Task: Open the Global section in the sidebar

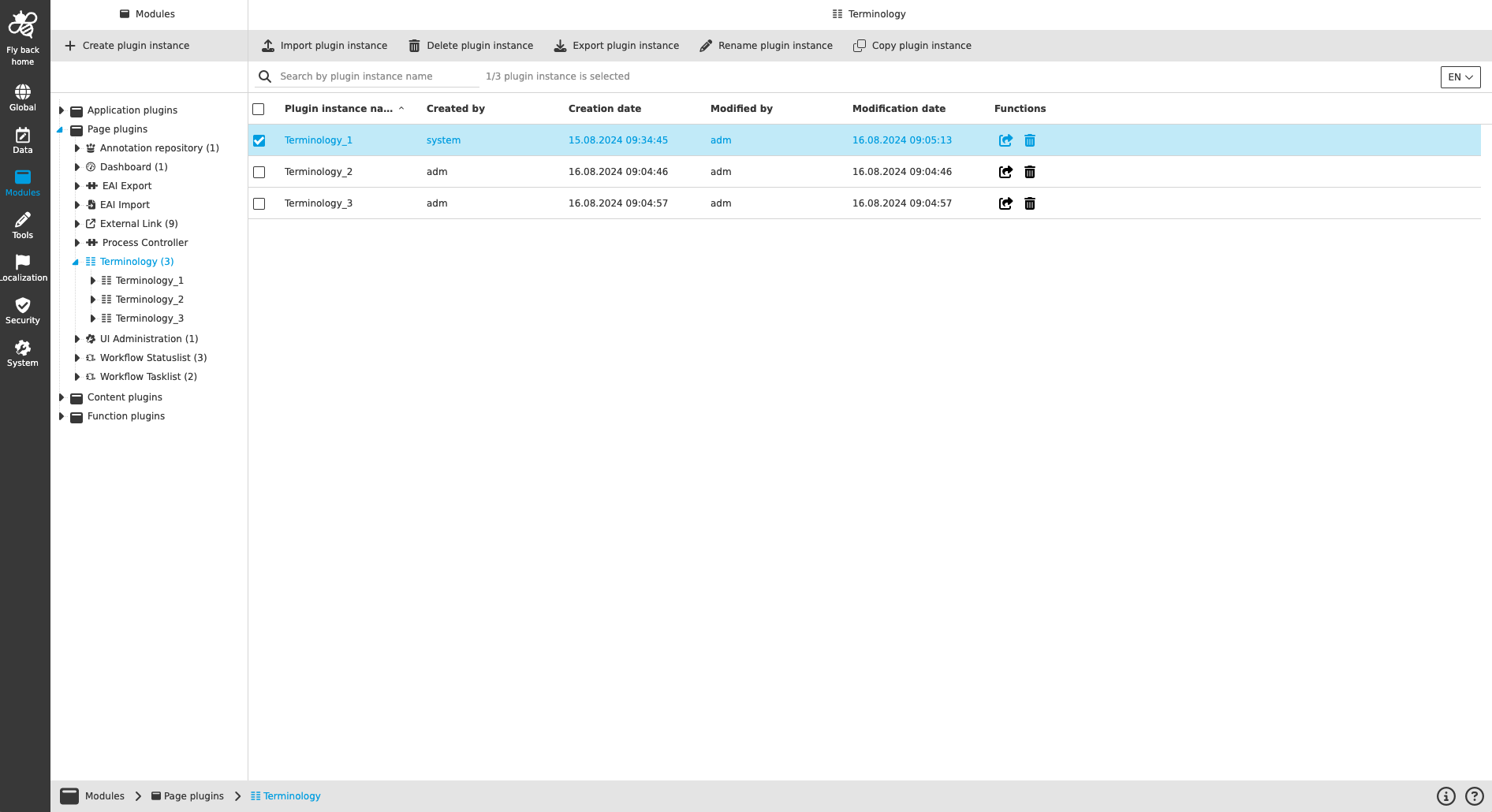Action: pos(22,97)
